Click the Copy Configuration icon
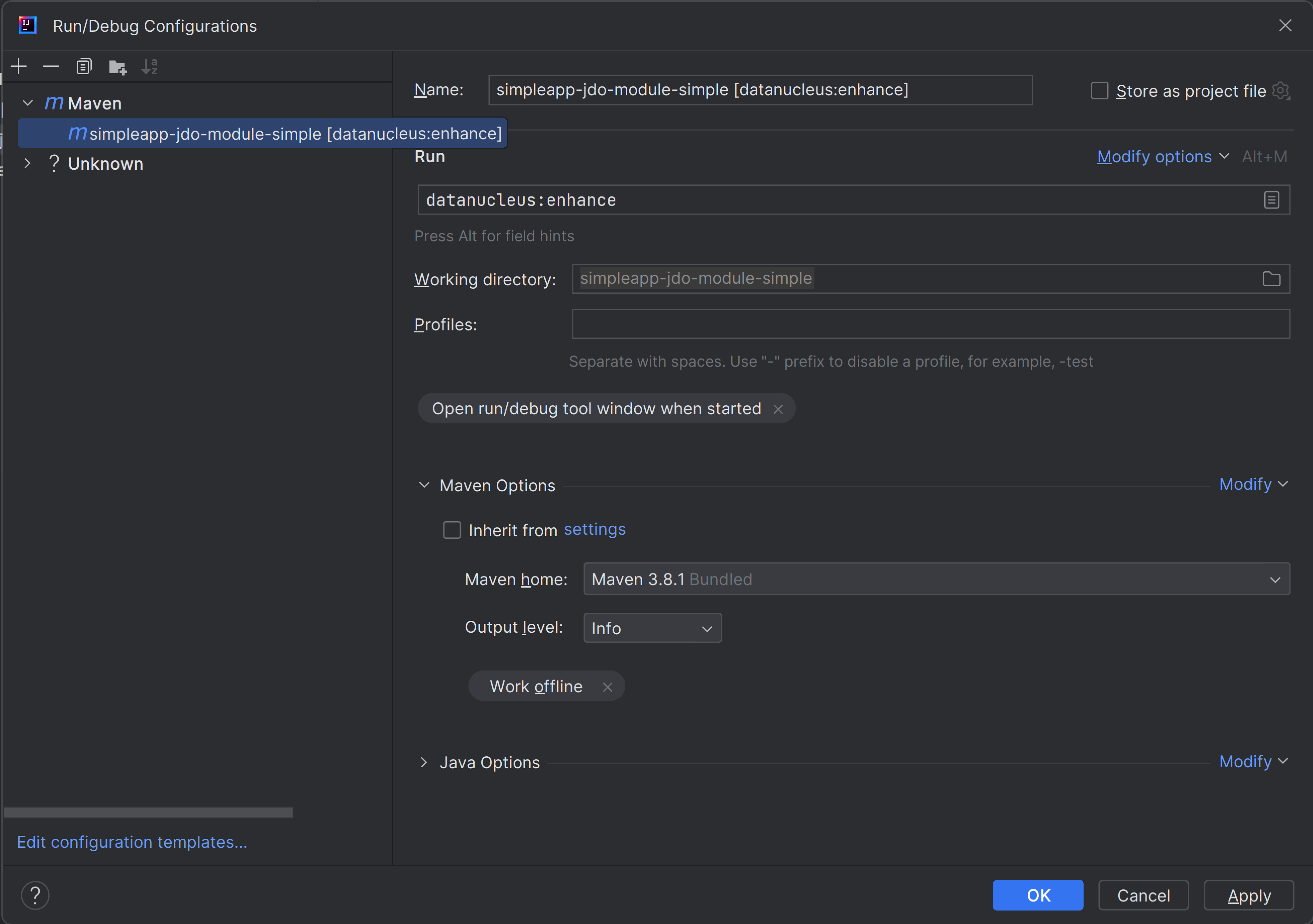The image size is (1313, 924). coord(84,67)
